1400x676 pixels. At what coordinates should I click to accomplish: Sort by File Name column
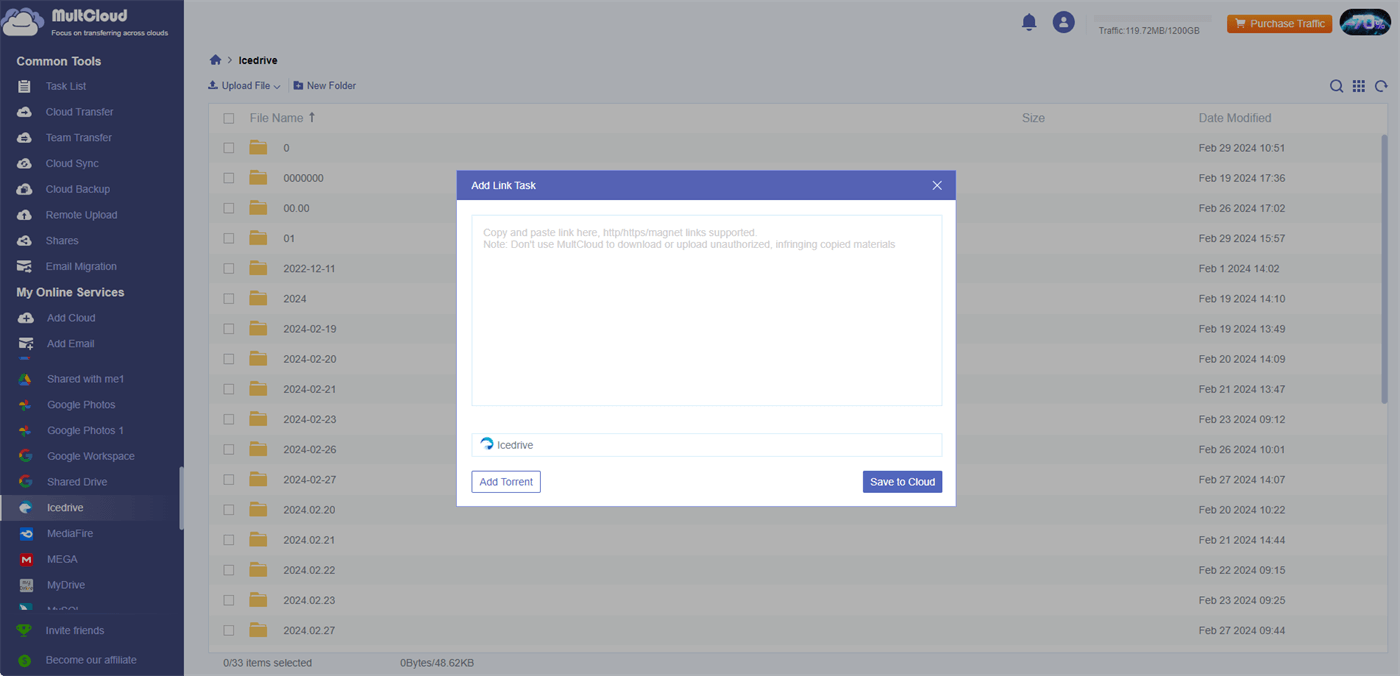pos(282,118)
